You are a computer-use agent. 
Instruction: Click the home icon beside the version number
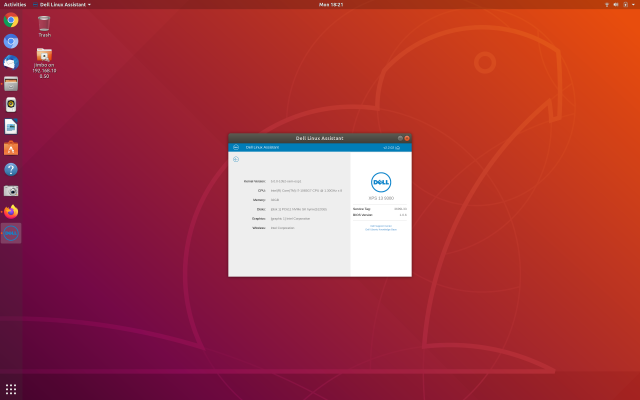[x=397, y=147]
